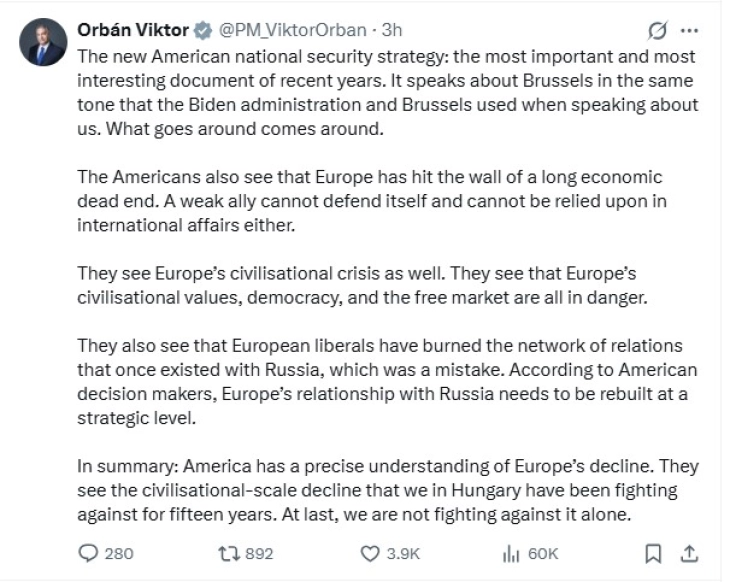Screen dimensions: 730x582
Task: Click the 3.9K likes count
Action: 403,553
